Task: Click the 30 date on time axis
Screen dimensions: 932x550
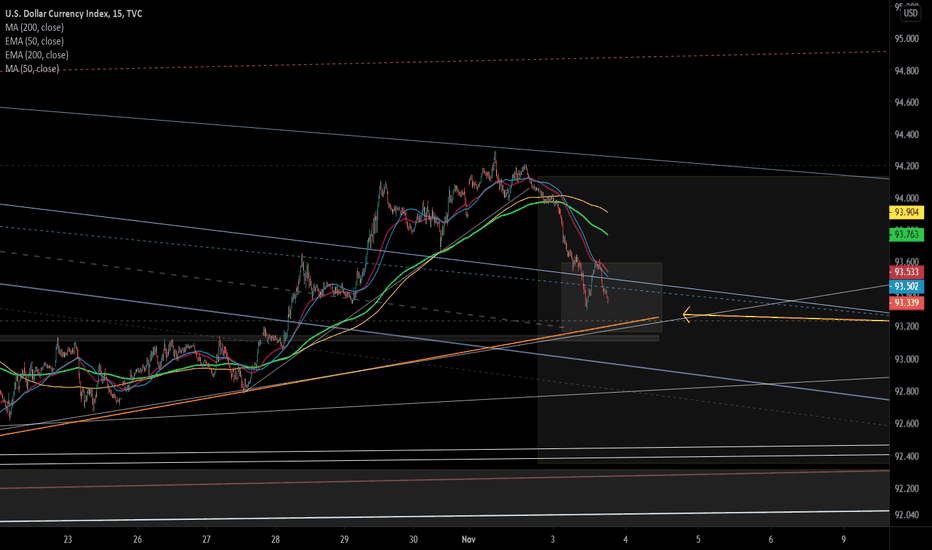Action: point(413,539)
